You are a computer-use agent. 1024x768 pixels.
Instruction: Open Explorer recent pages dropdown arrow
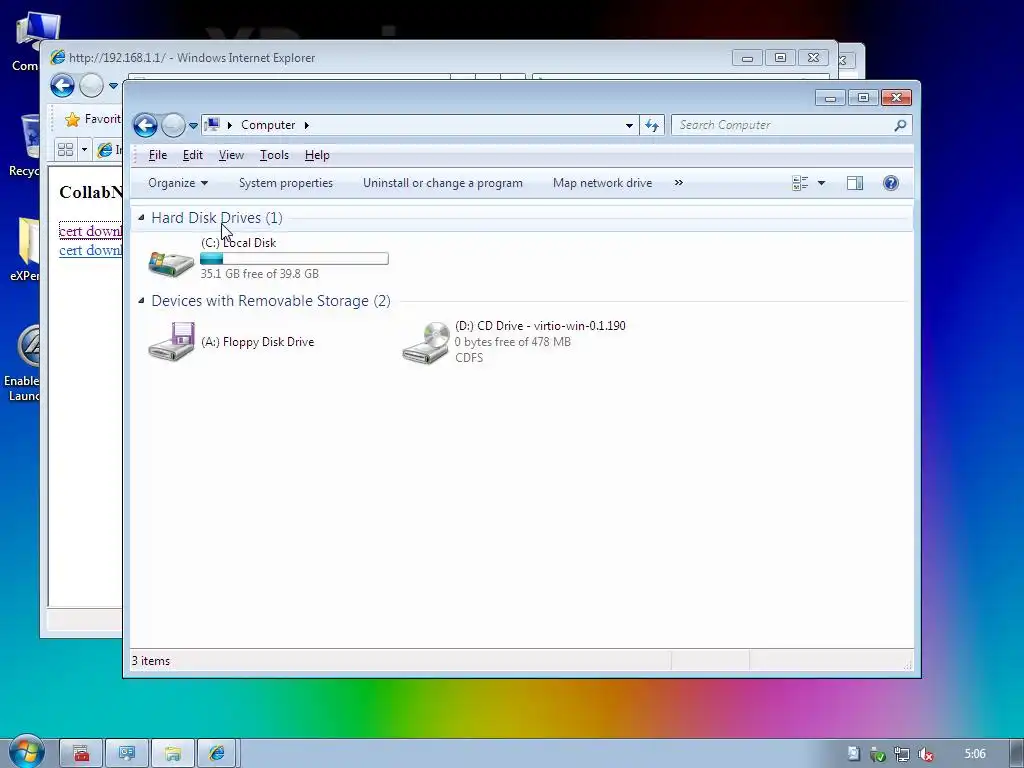pyautogui.click(x=193, y=125)
